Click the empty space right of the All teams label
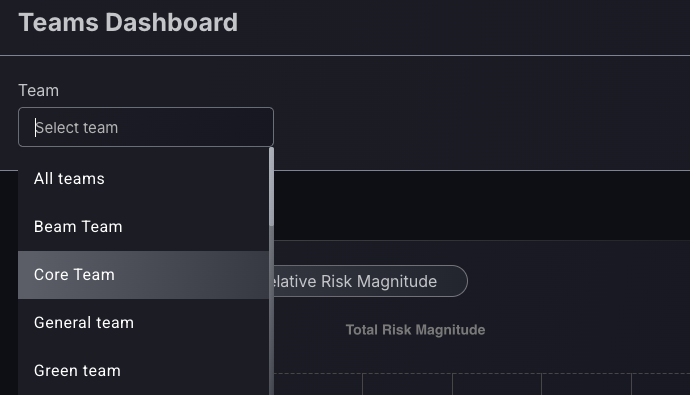This screenshot has width=690, height=395. [186, 179]
